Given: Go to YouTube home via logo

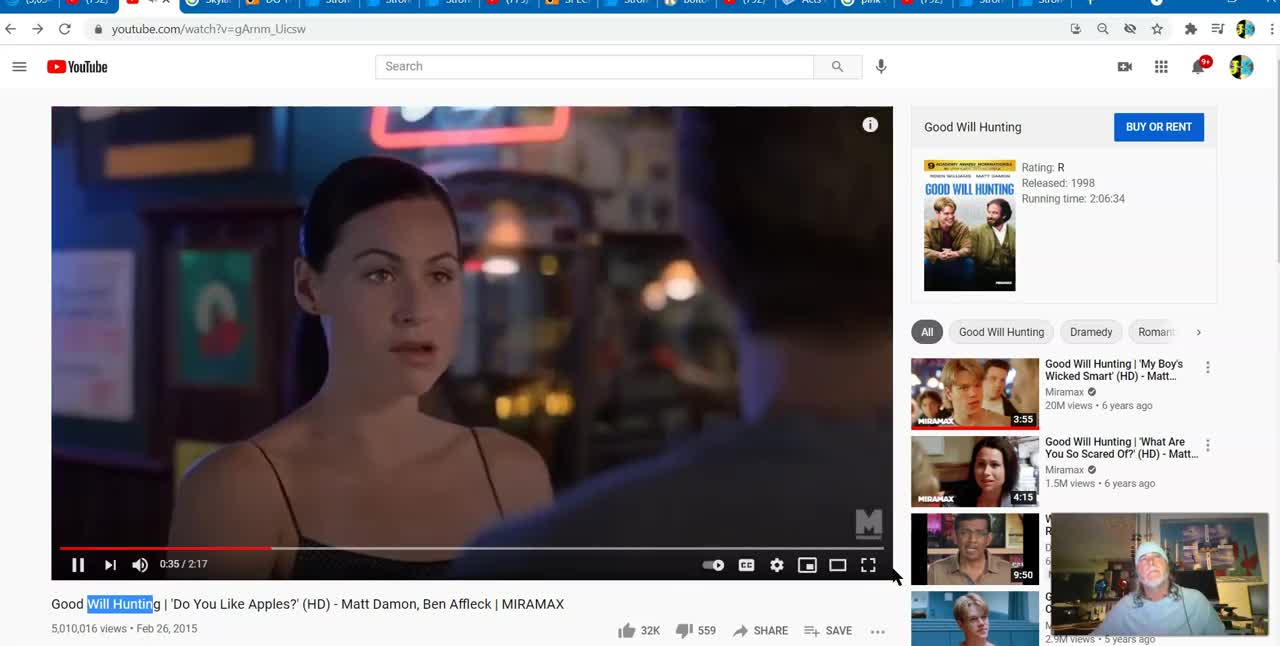Looking at the screenshot, I should click(x=77, y=67).
